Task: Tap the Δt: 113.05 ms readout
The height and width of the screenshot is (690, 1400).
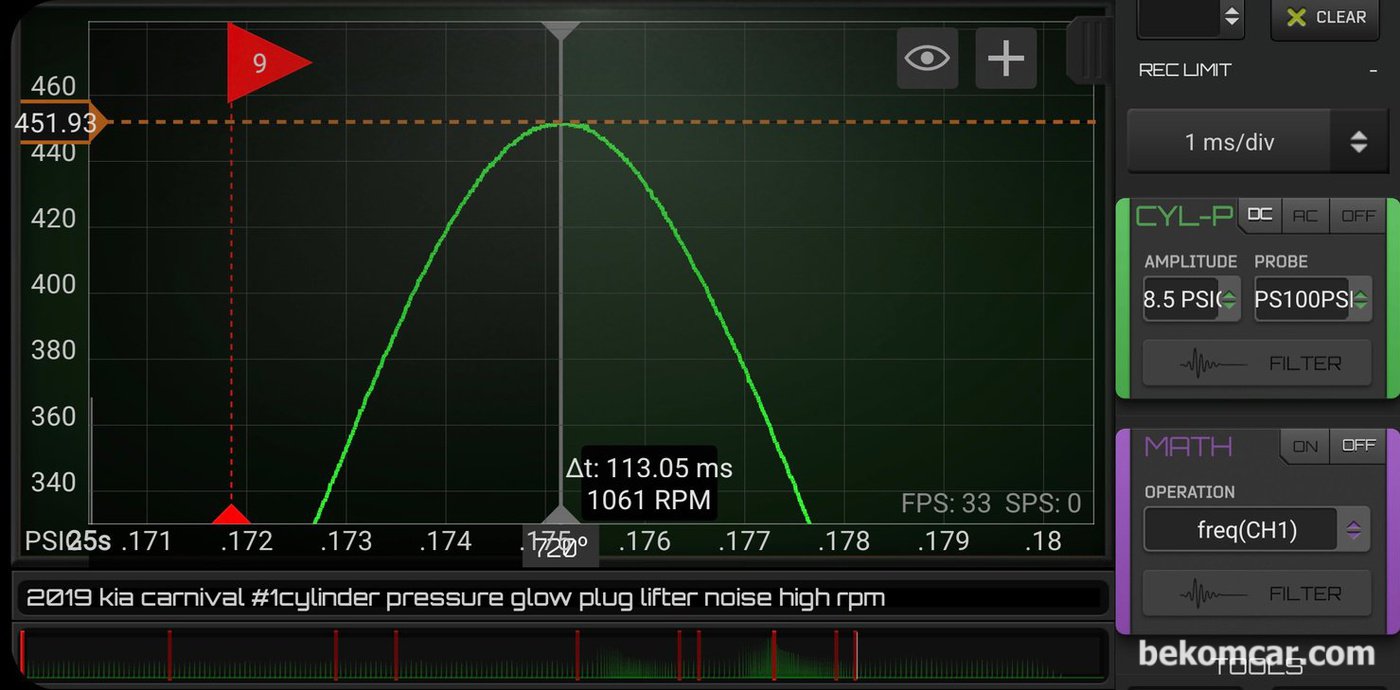Action: tap(649, 468)
